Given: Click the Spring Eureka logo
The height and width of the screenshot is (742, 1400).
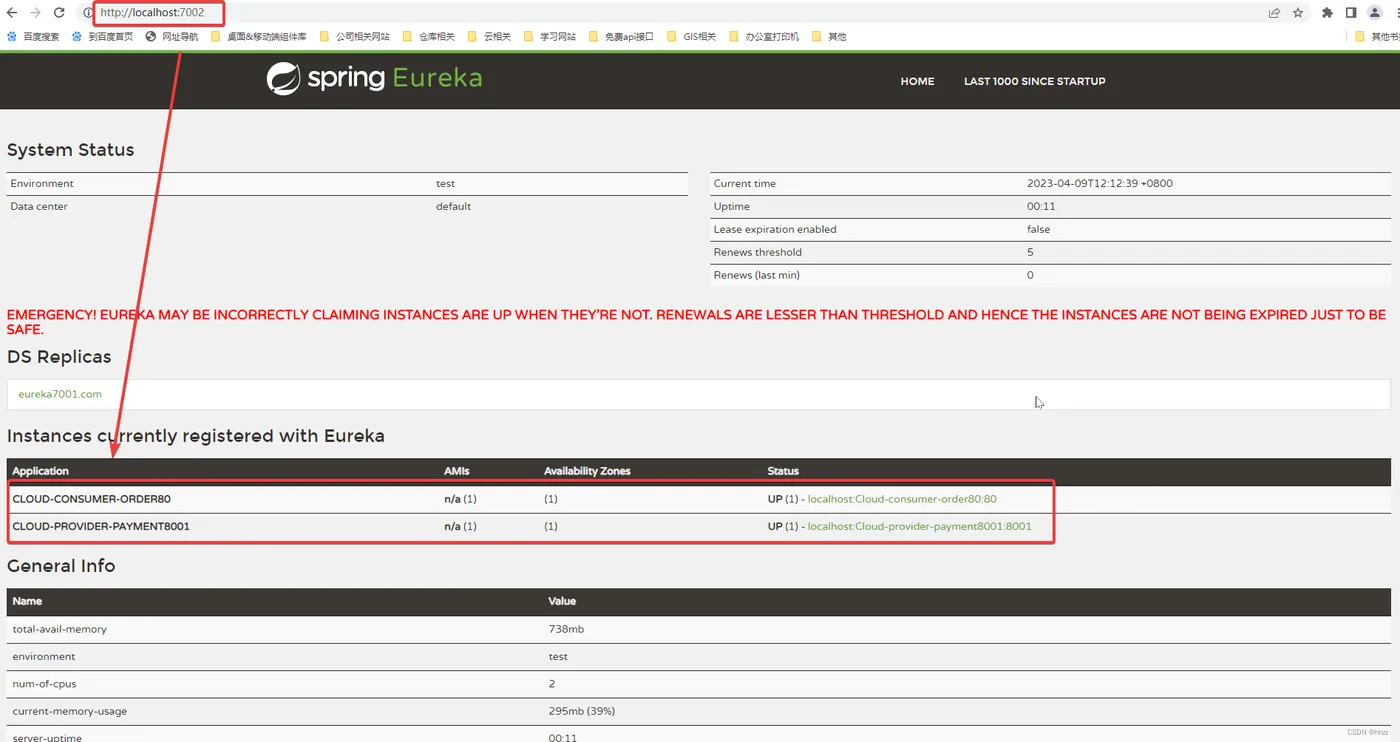Looking at the screenshot, I should 374,79.
